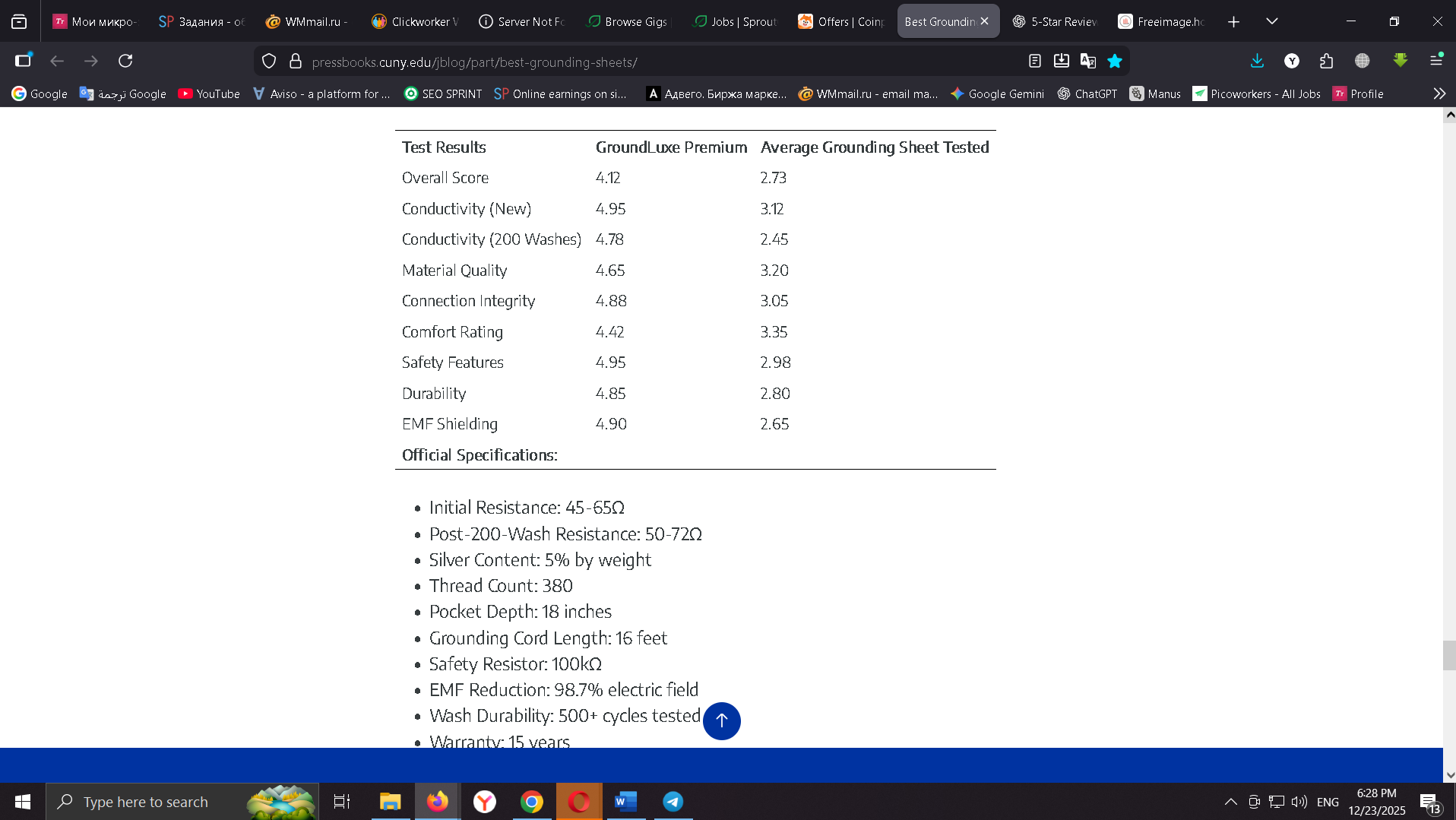
Task: Switch to the Freeimage.host tab
Action: coord(1160,21)
